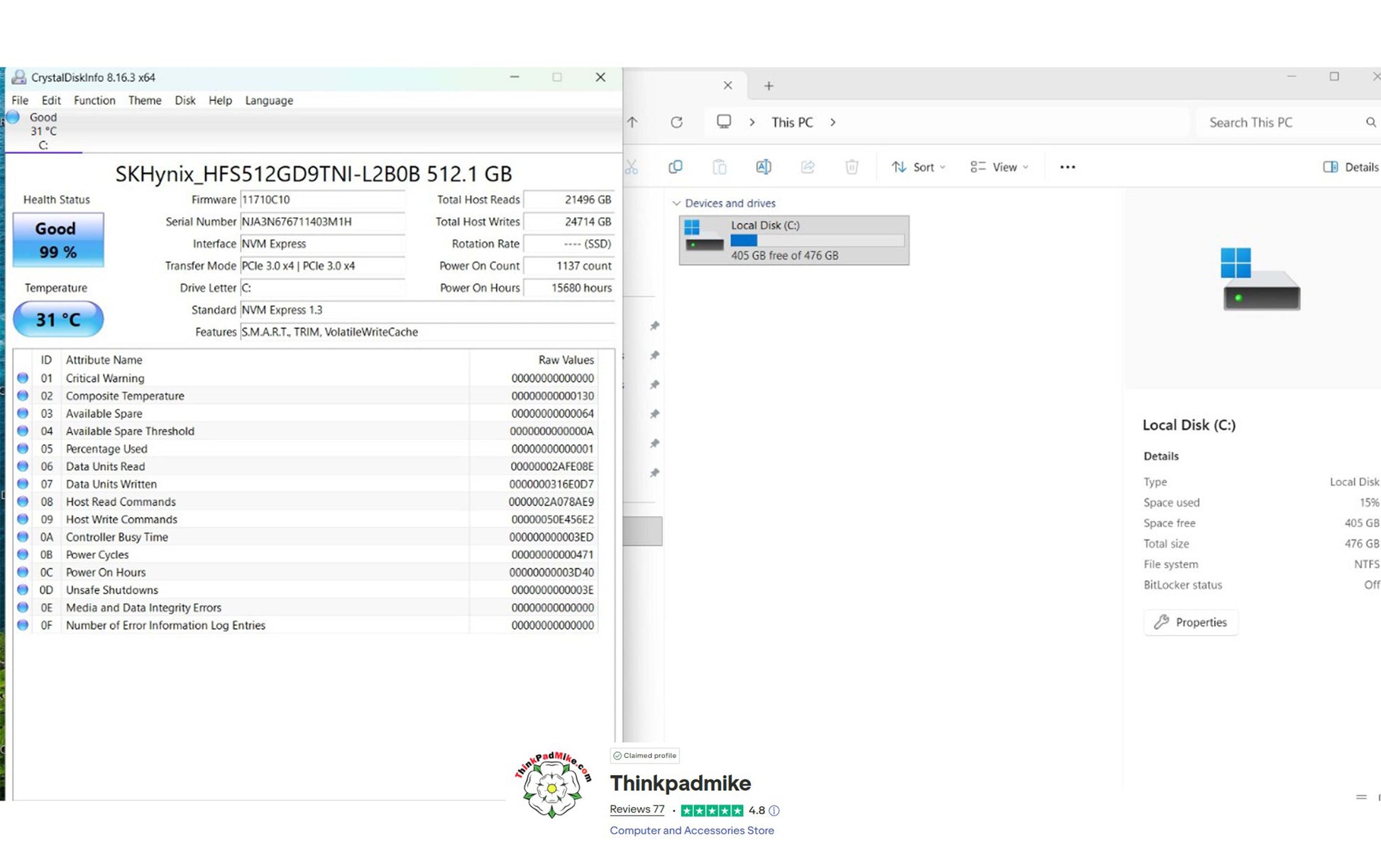Click the copy icon in Explorer toolbar
Viewport: 1381px width, 868px height.
point(675,167)
